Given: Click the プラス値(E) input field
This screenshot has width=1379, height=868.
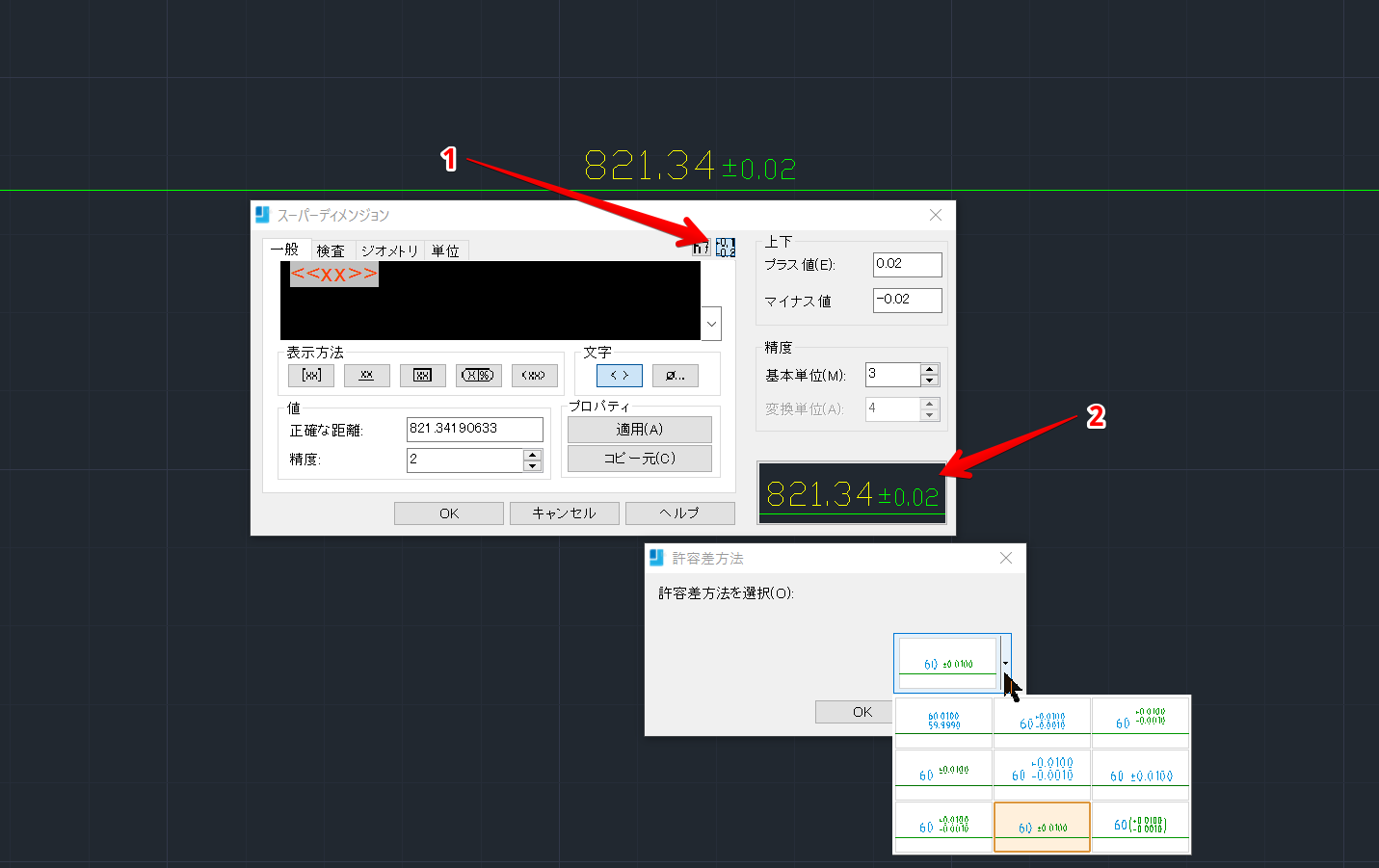Looking at the screenshot, I should click(x=908, y=264).
